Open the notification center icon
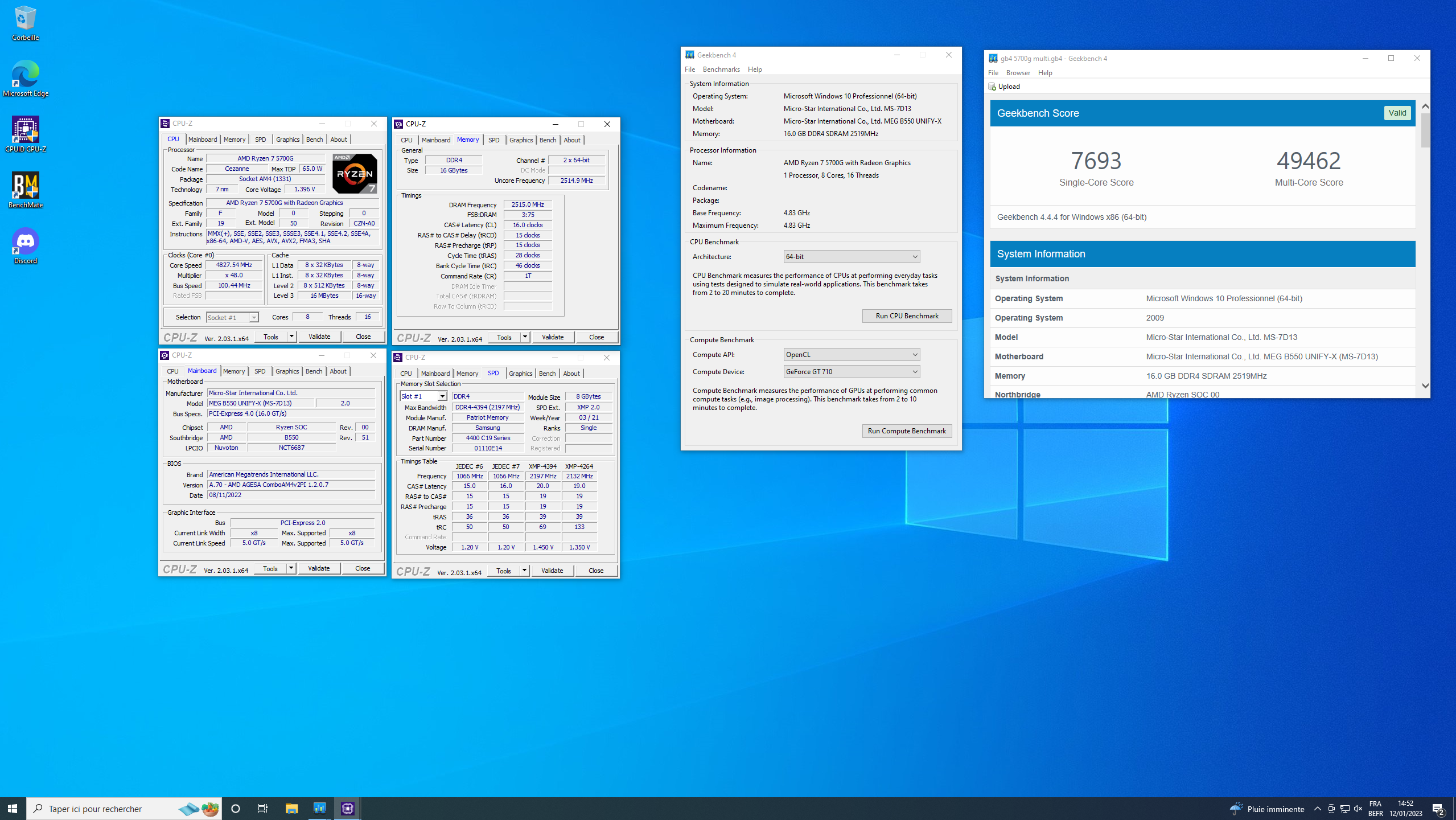The height and width of the screenshot is (820, 1456). coord(1438,809)
